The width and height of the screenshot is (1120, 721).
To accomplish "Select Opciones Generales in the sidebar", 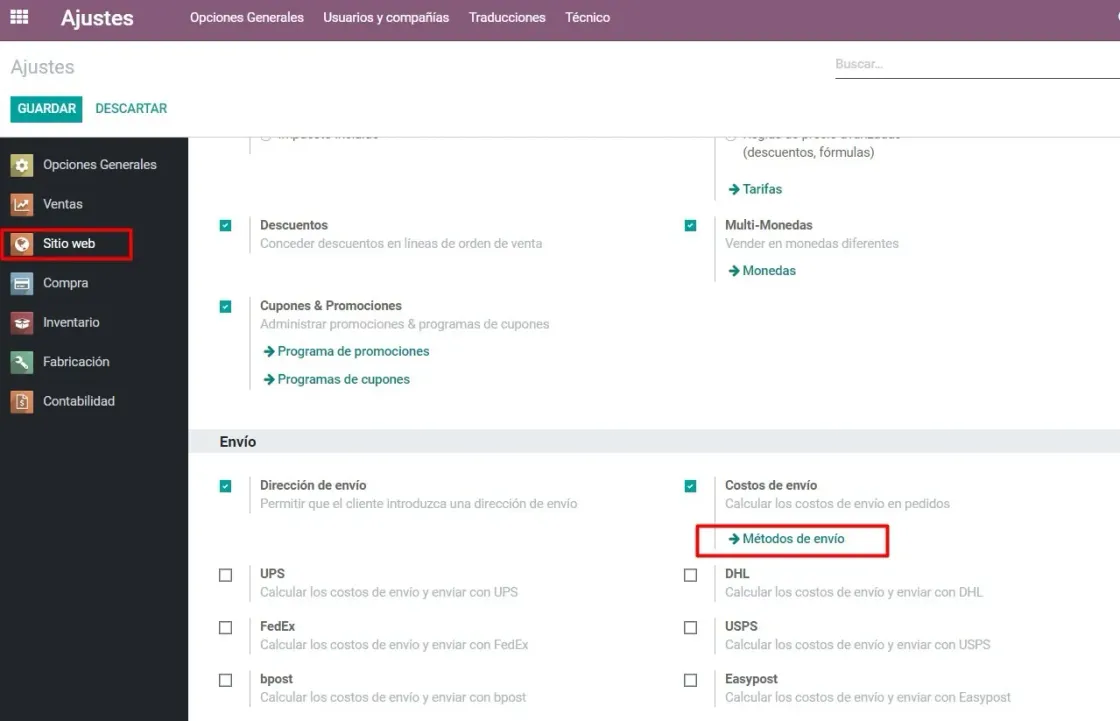I will pyautogui.click(x=99, y=165).
